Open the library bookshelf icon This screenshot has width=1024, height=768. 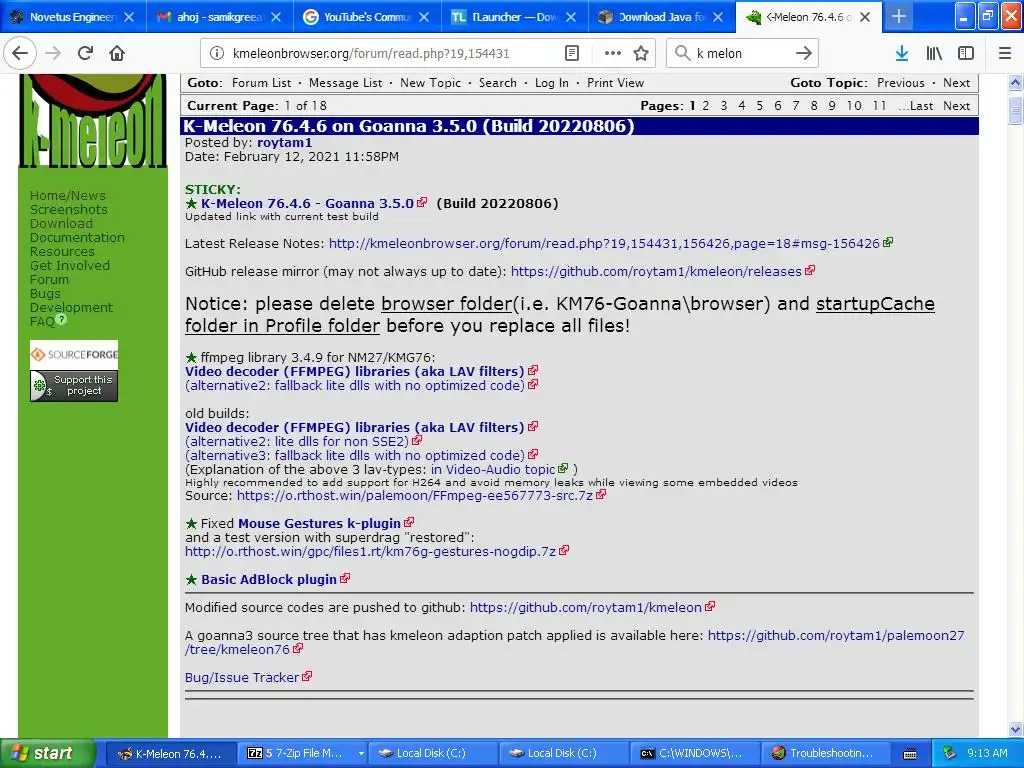[934, 53]
